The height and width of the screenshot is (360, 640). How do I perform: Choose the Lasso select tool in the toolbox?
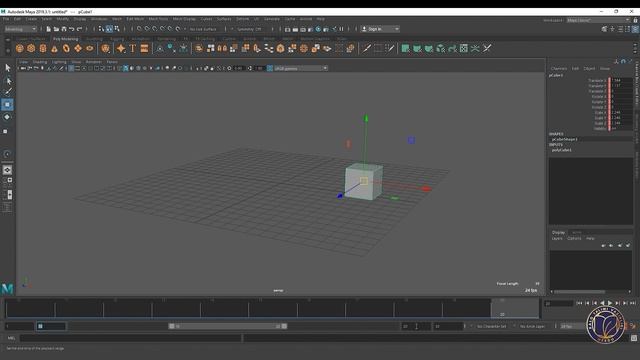tap(7, 80)
